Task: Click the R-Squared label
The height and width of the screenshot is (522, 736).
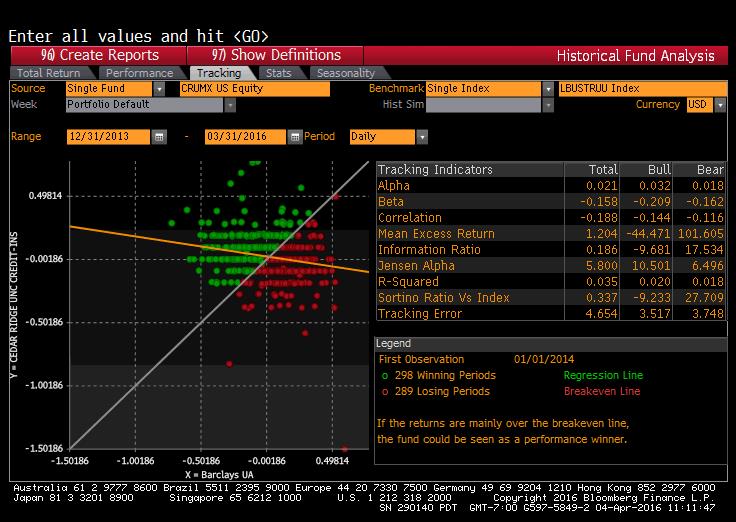Action: tap(408, 282)
